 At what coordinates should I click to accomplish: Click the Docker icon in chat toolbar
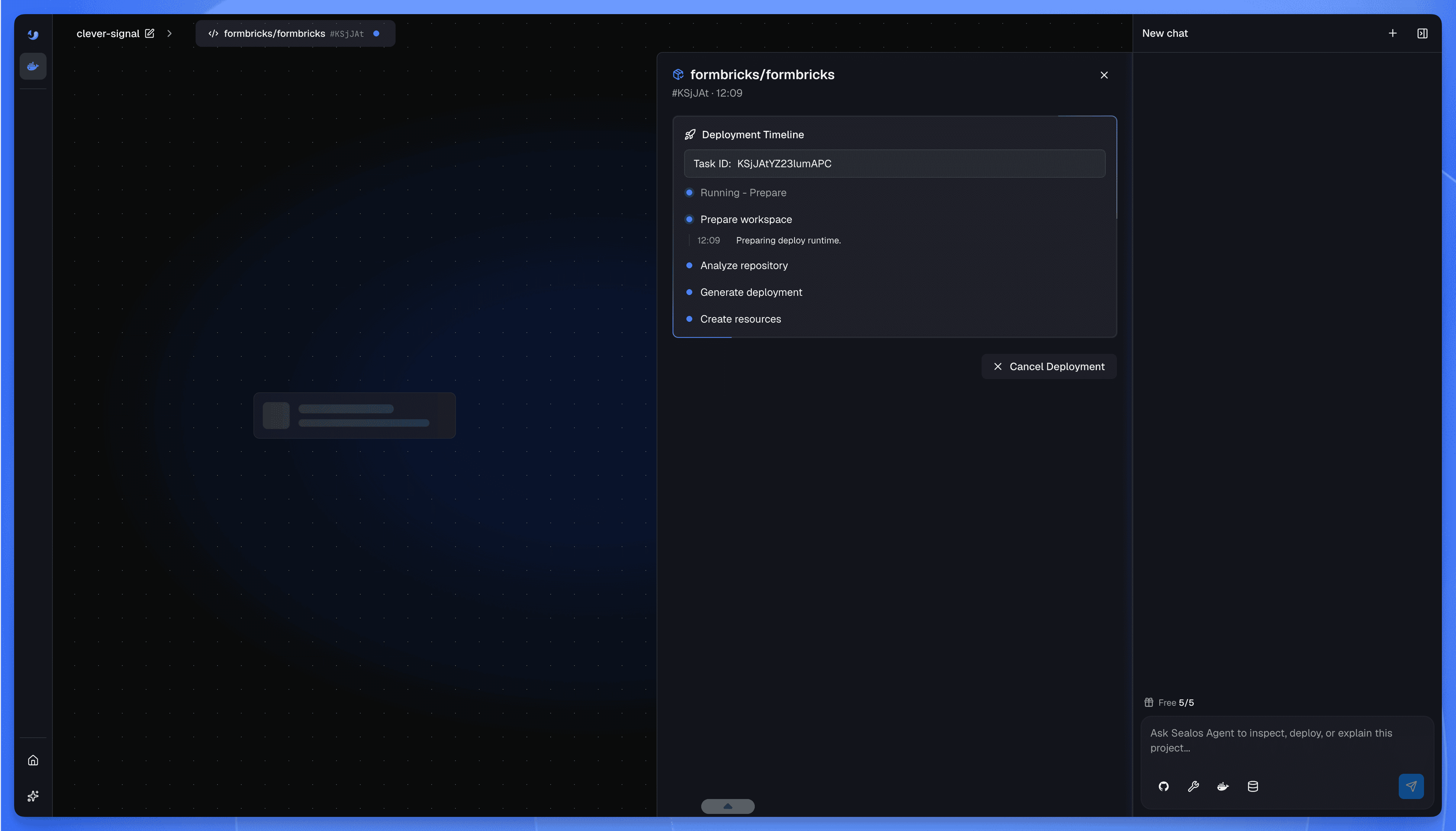(x=1223, y=787)
